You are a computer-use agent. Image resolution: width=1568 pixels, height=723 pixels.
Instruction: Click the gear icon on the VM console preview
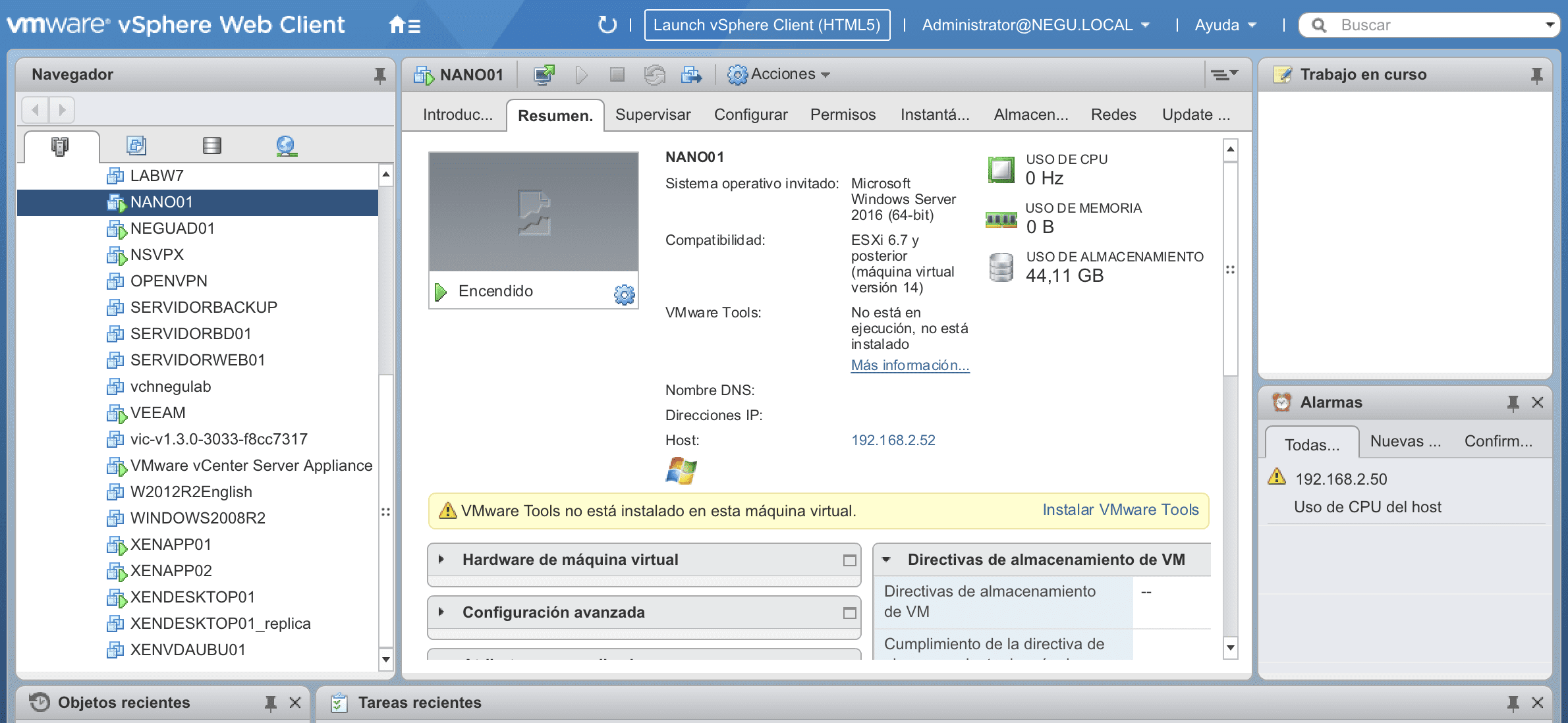click(624, 292)
